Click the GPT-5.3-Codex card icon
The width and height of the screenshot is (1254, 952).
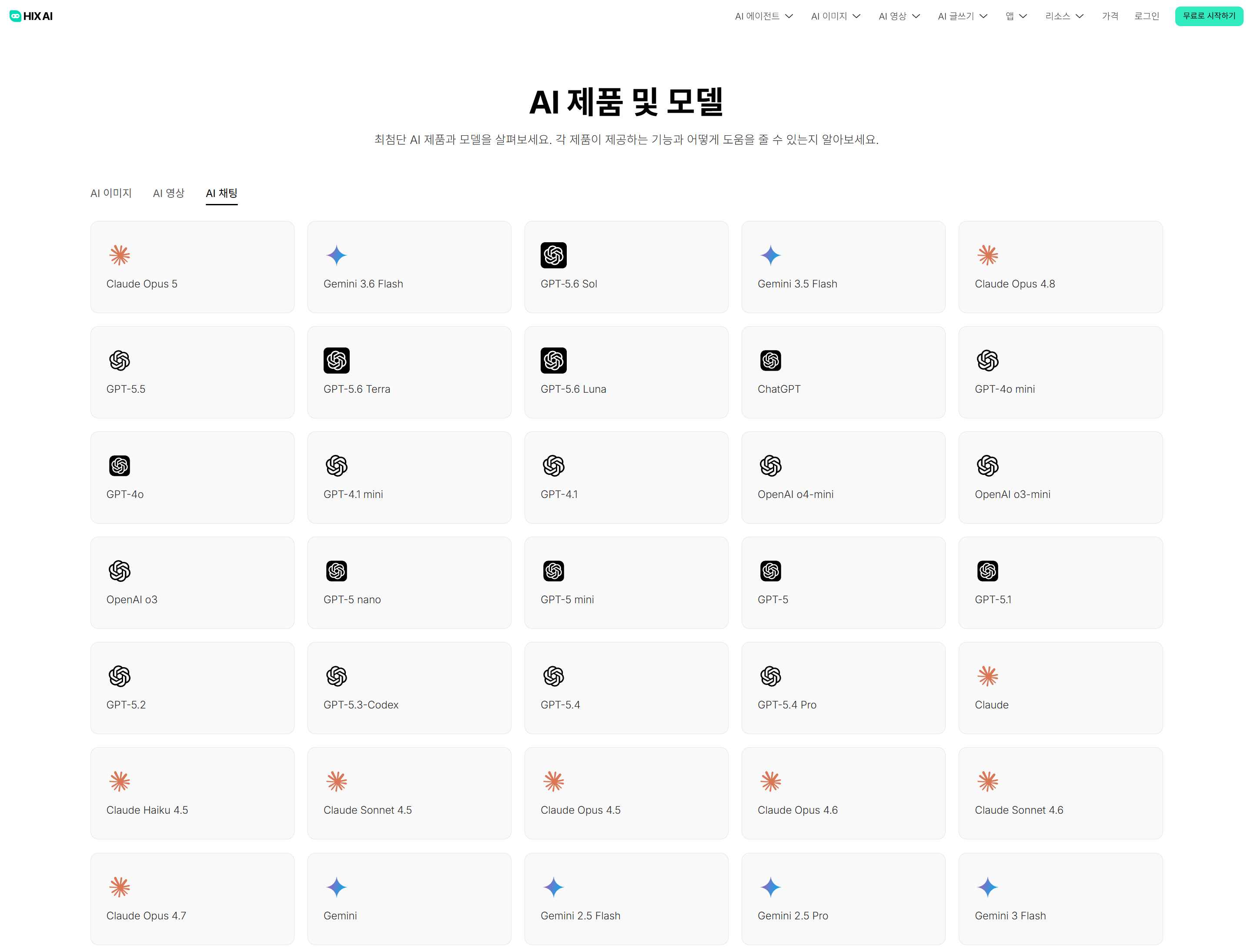(337, 676)
